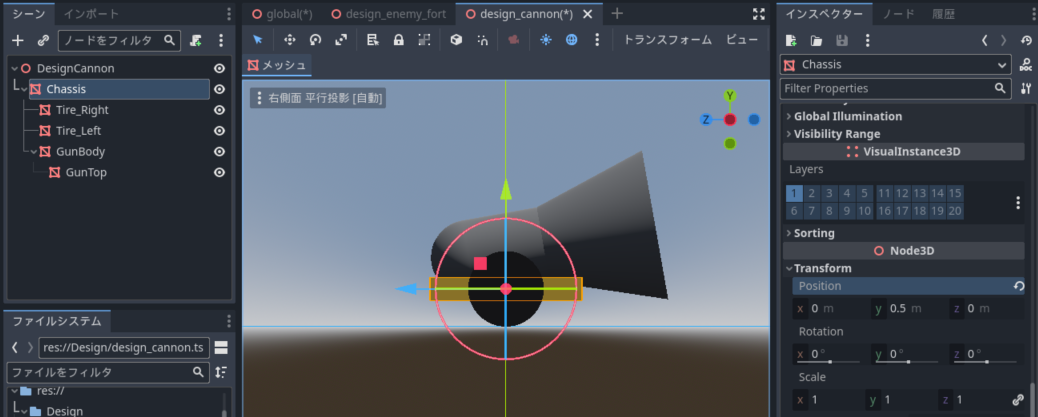Hide the Chassis node

point(219,89)
